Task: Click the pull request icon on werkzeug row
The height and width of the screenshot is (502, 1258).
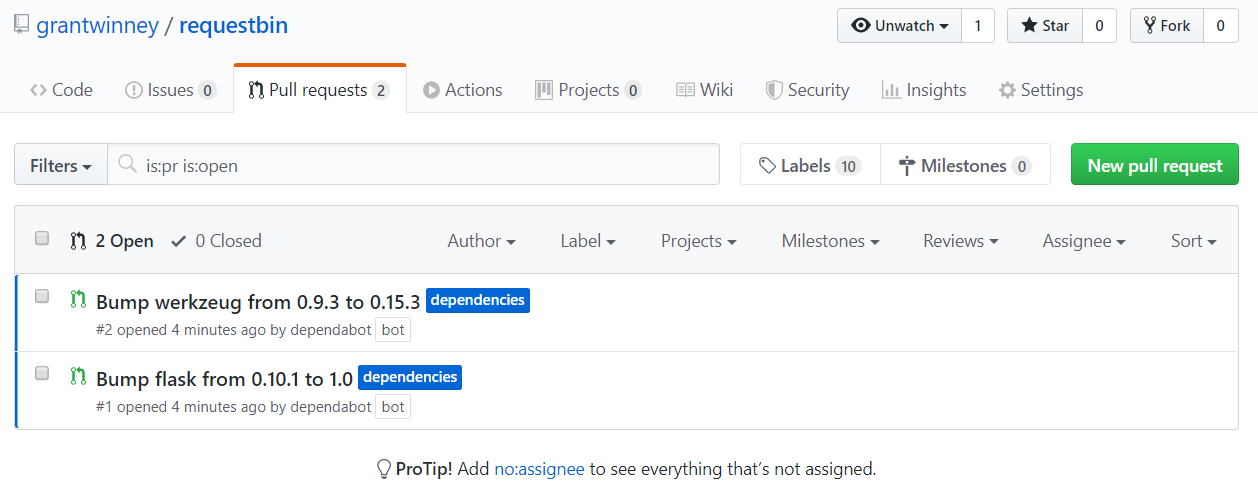Action: click(x=78, y=299)
